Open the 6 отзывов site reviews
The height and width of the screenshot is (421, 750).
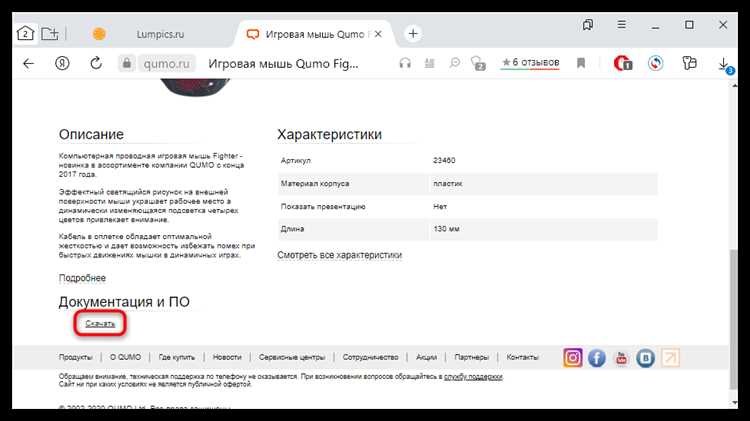pyautogui.click(x=530, y=63)
